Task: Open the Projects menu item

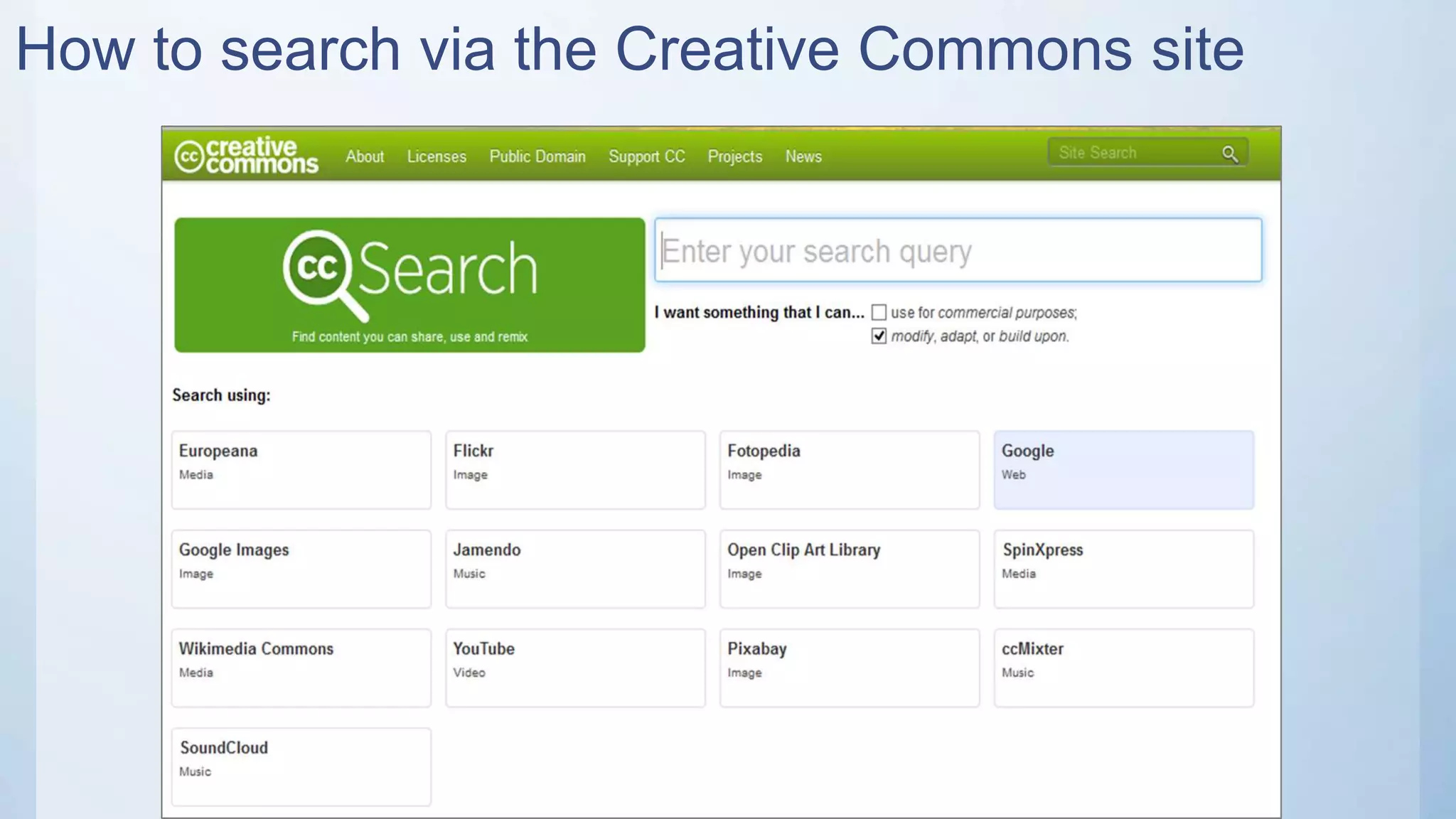Action: coord(734,156)
